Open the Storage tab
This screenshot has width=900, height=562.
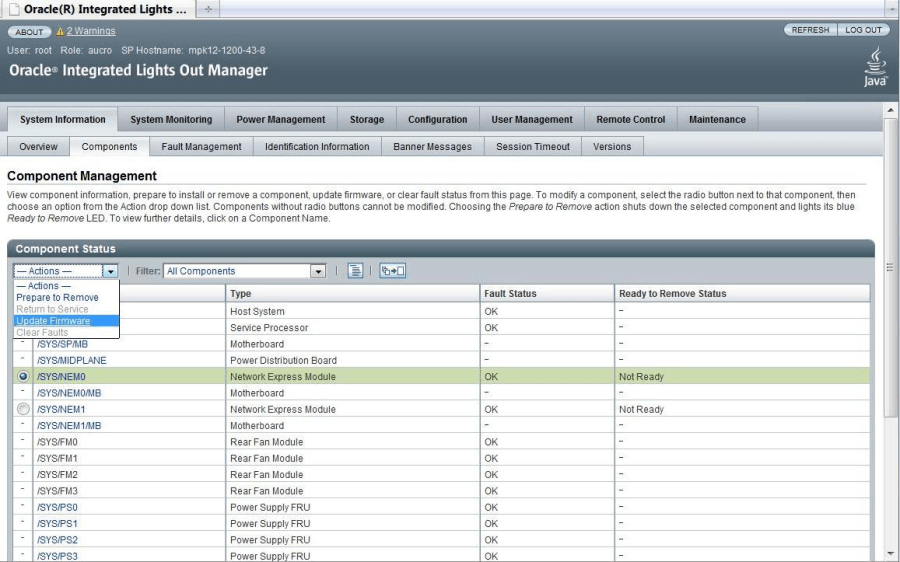point(367,119)
